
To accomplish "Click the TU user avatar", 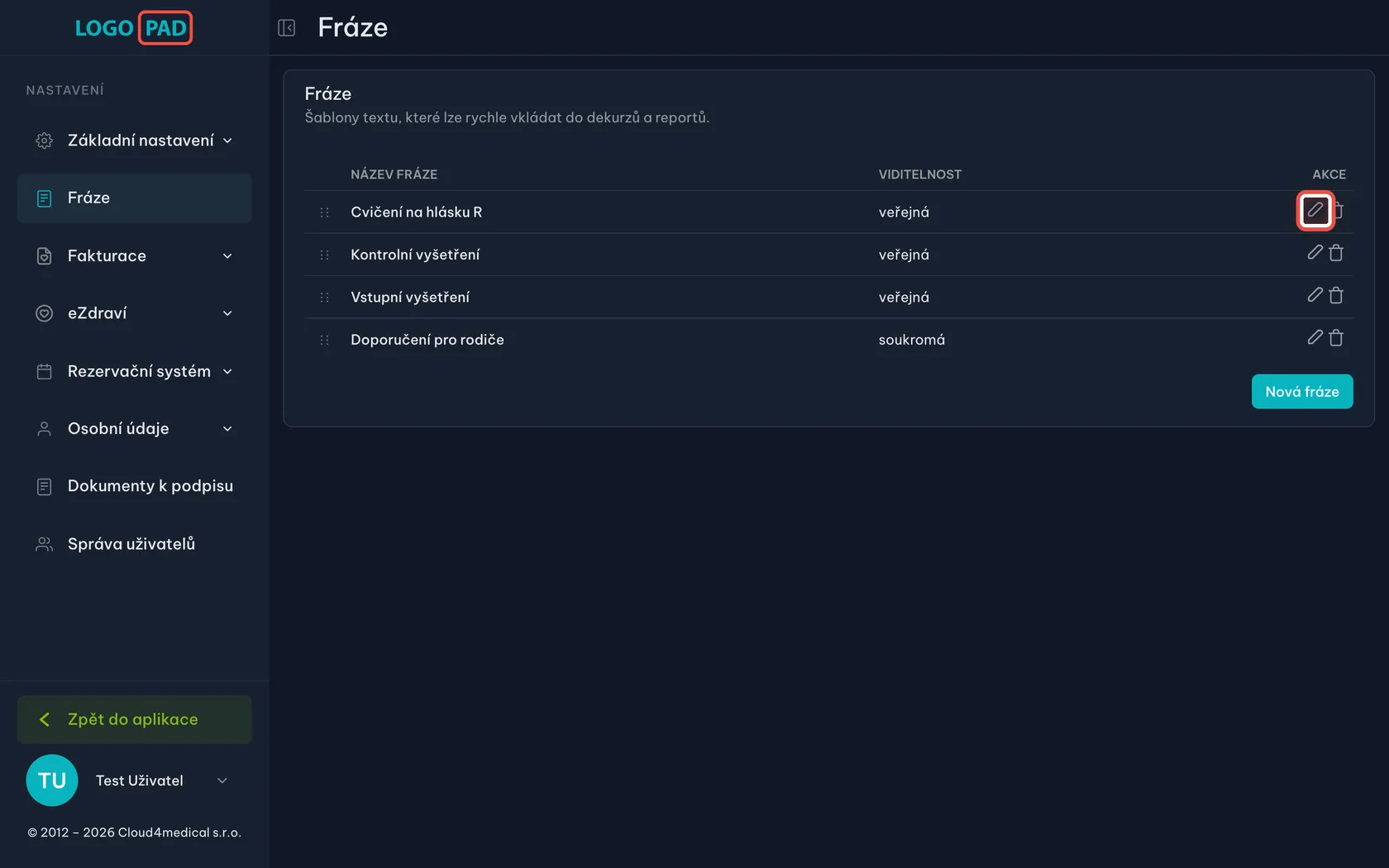I will [52, 780].
